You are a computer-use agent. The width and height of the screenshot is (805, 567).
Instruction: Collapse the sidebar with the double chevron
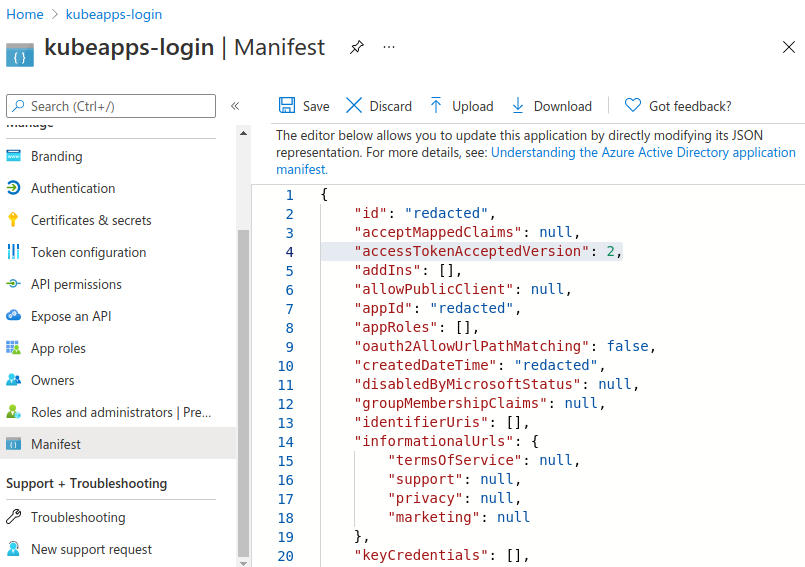[x=235, y=106]
